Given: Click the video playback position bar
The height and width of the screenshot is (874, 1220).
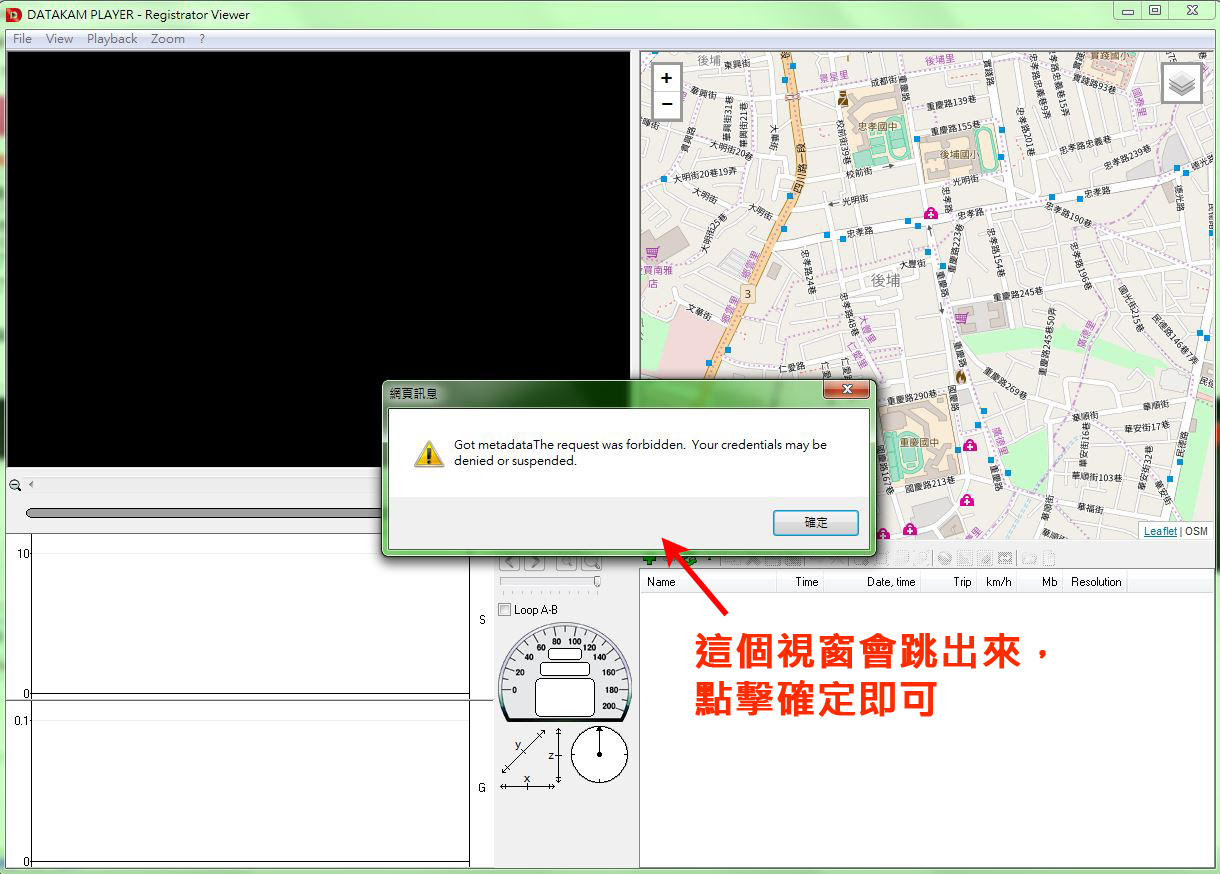Looking at the screenshot, I should pos(205,513).
